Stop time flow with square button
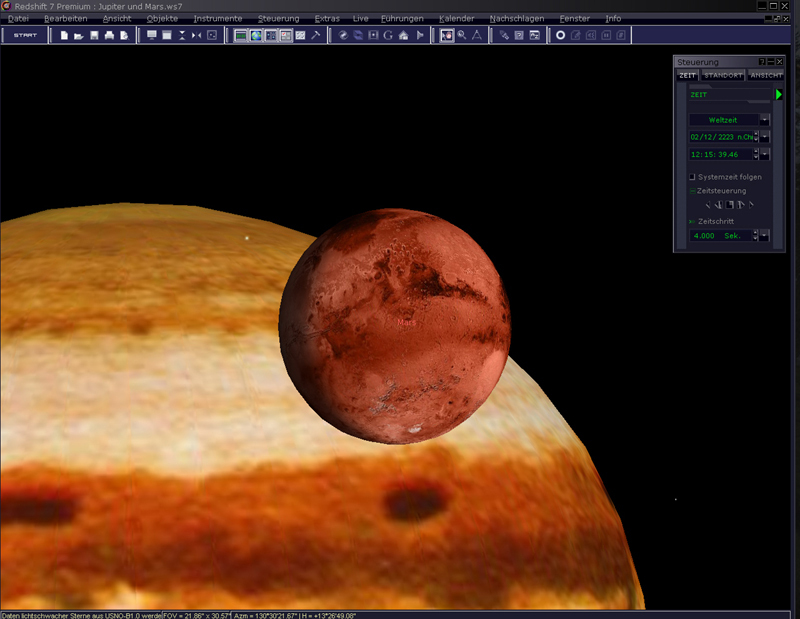Viewport: 800px width, 619px height. 730,205
